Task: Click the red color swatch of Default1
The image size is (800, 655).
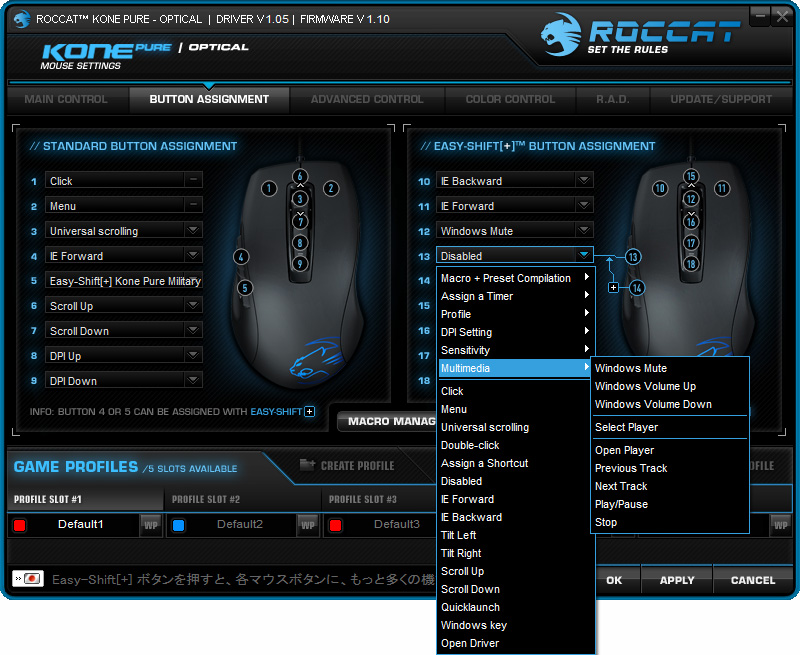Action: [x=20, y=525]
